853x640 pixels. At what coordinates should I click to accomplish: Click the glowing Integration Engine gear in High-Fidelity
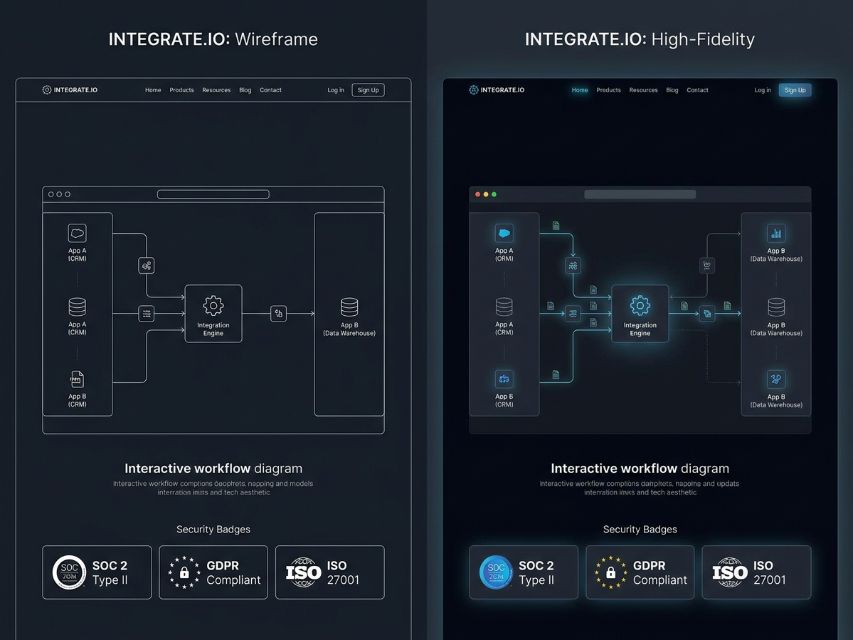coord(640,306)
